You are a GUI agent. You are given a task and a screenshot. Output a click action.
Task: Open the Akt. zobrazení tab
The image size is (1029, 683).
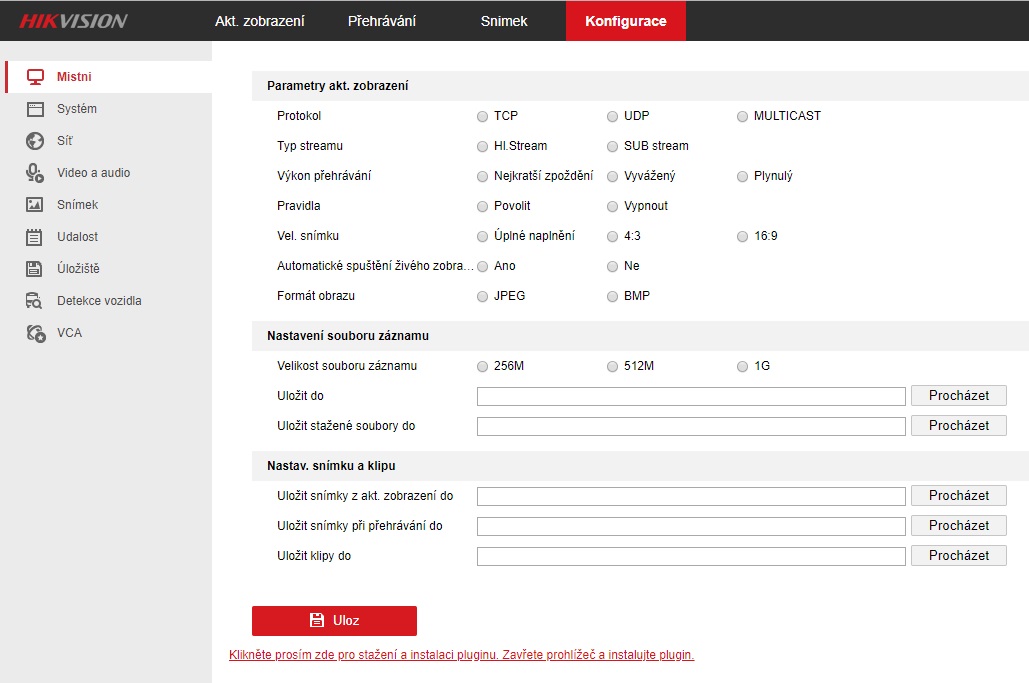tap(260, 21)
